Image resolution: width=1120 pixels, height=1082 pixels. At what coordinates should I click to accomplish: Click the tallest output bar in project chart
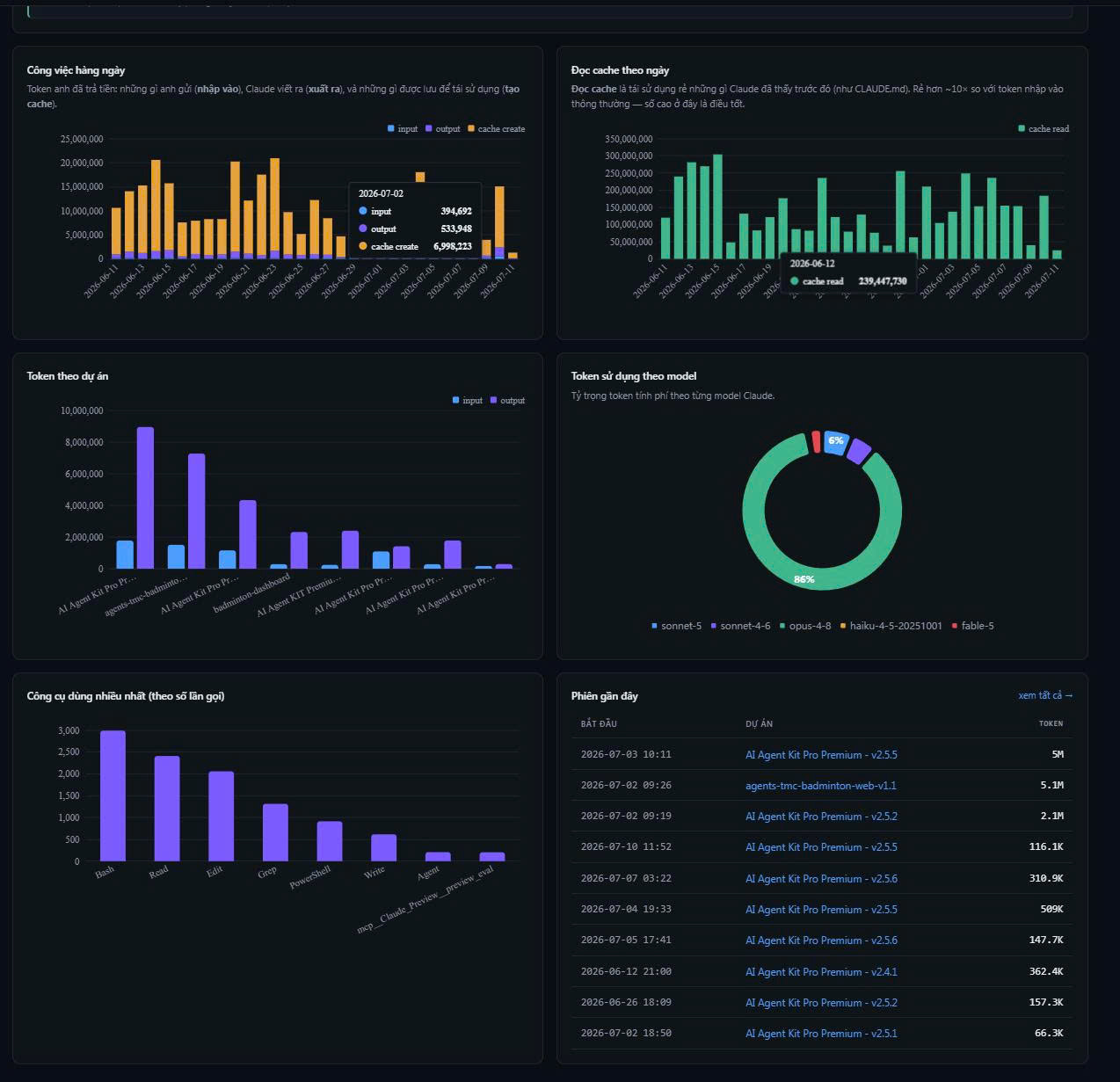click(x=145, y=497)
